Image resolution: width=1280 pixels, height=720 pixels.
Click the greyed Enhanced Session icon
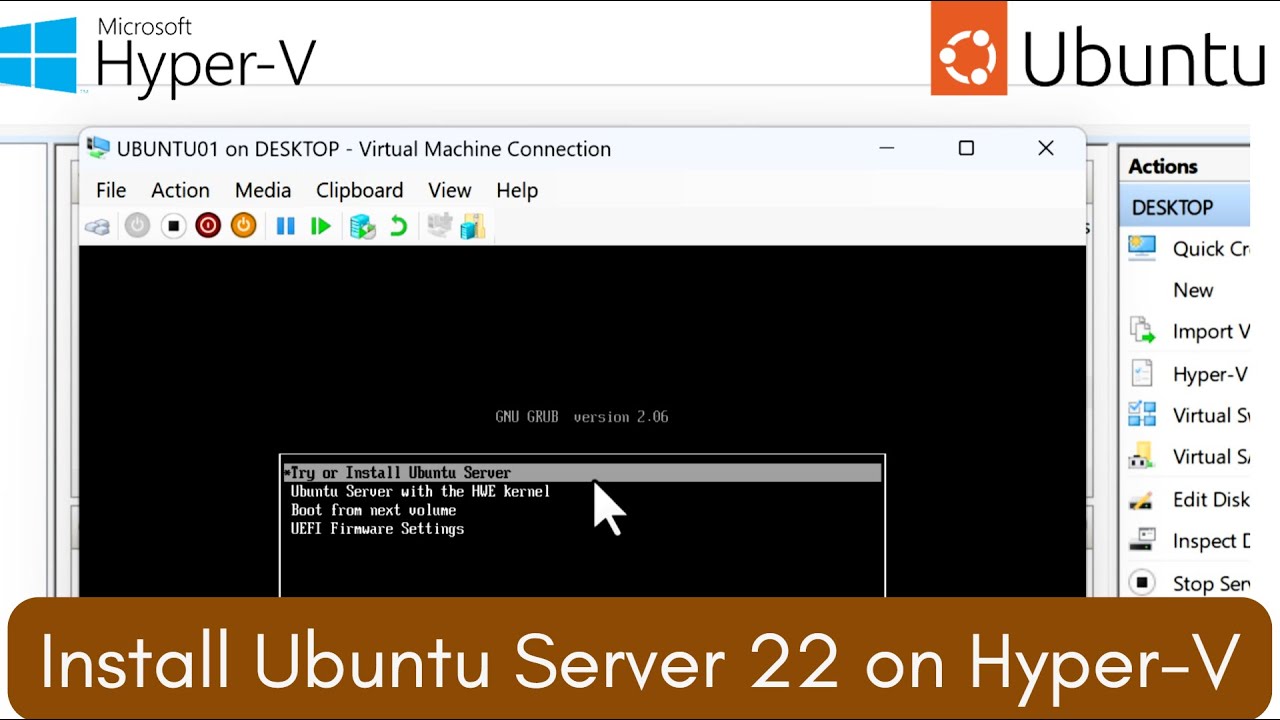[439, 226]
